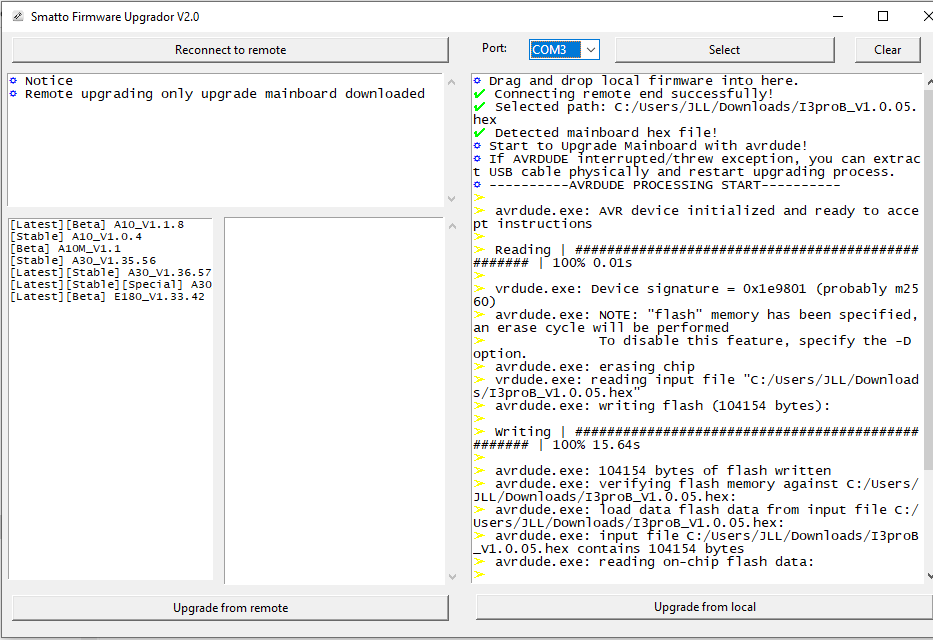Click scroll down arrow of log panel

tap(929, 575)
